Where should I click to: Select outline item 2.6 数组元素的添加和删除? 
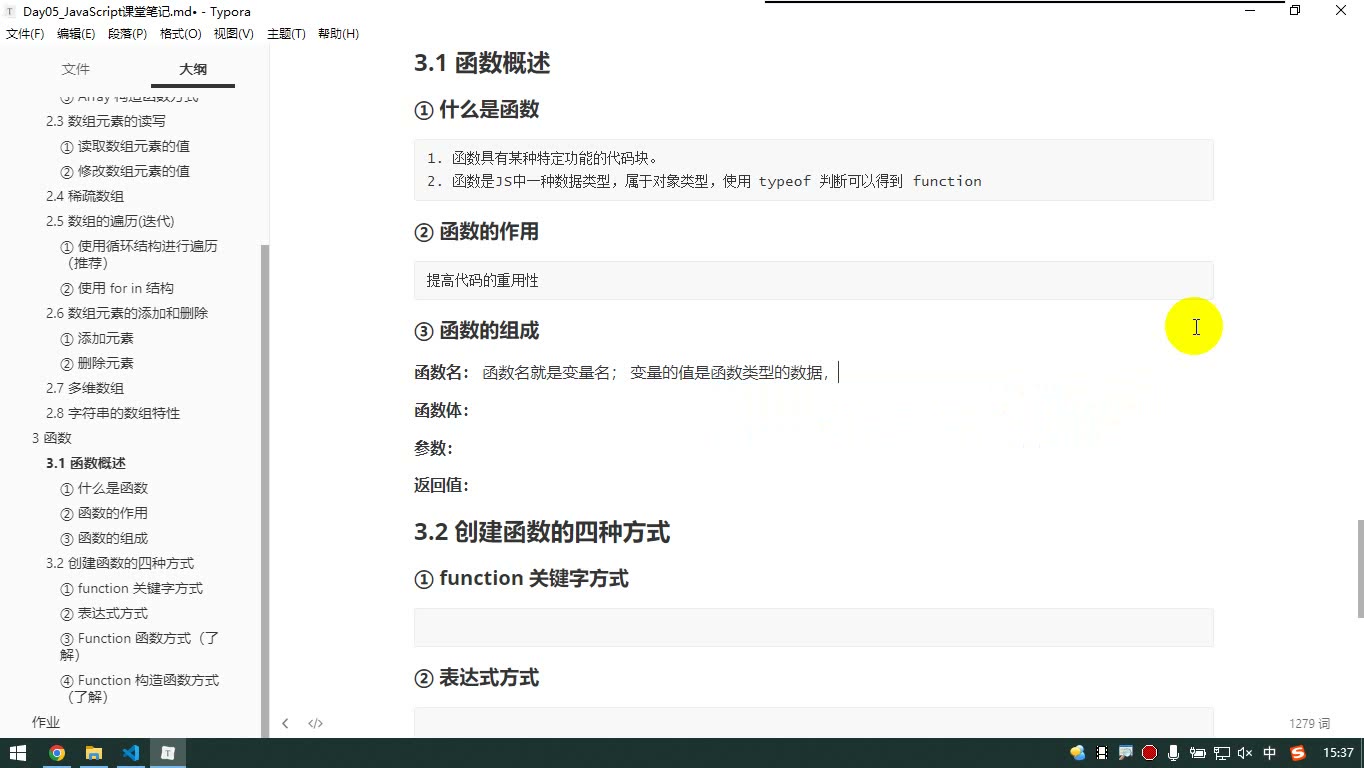coord(127,313)
